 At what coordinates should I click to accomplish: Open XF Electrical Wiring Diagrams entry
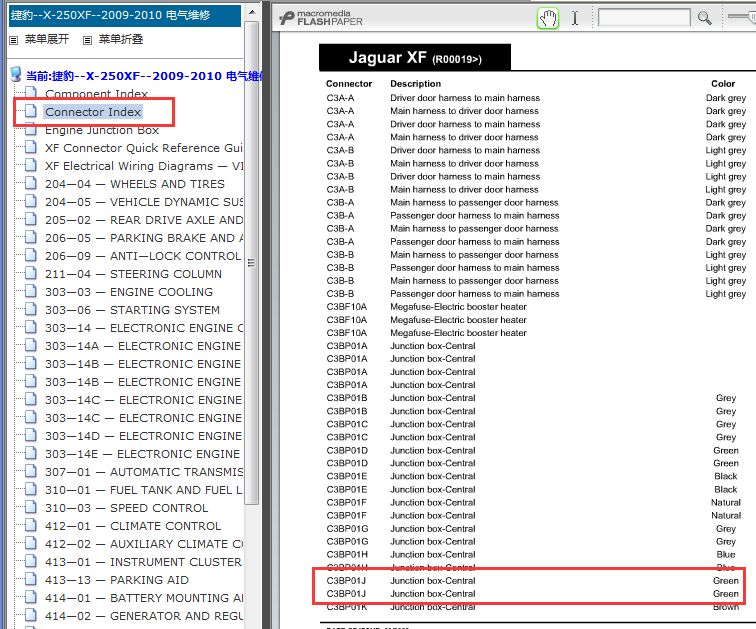pyautogui.click(x=144, y=166)
